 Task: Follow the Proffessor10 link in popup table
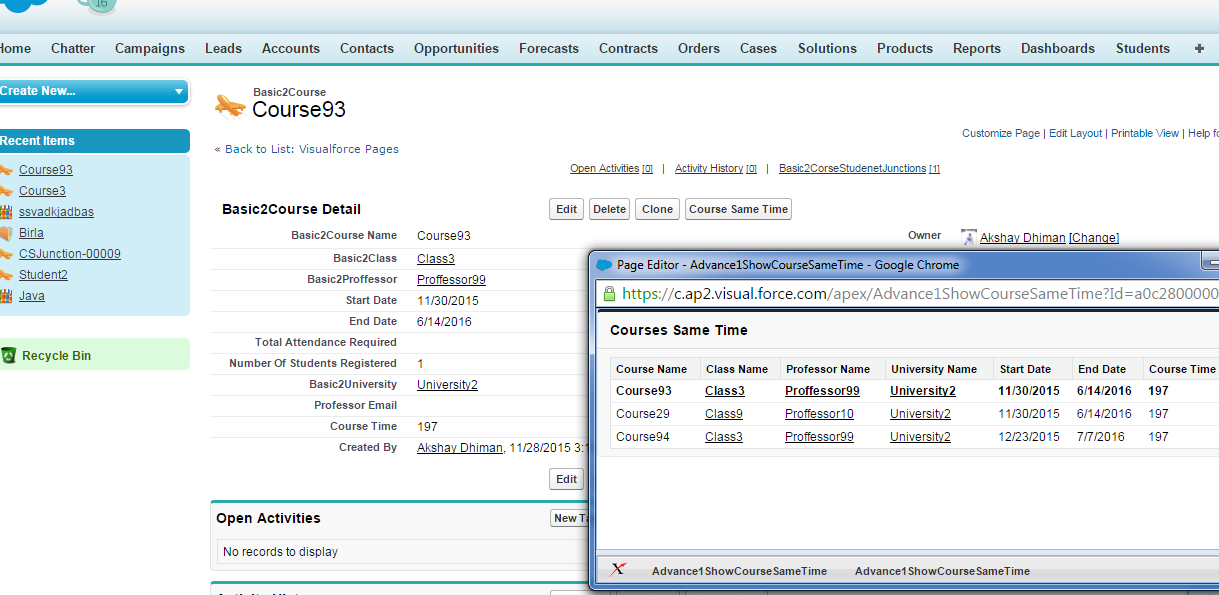(x=819, y=414)
